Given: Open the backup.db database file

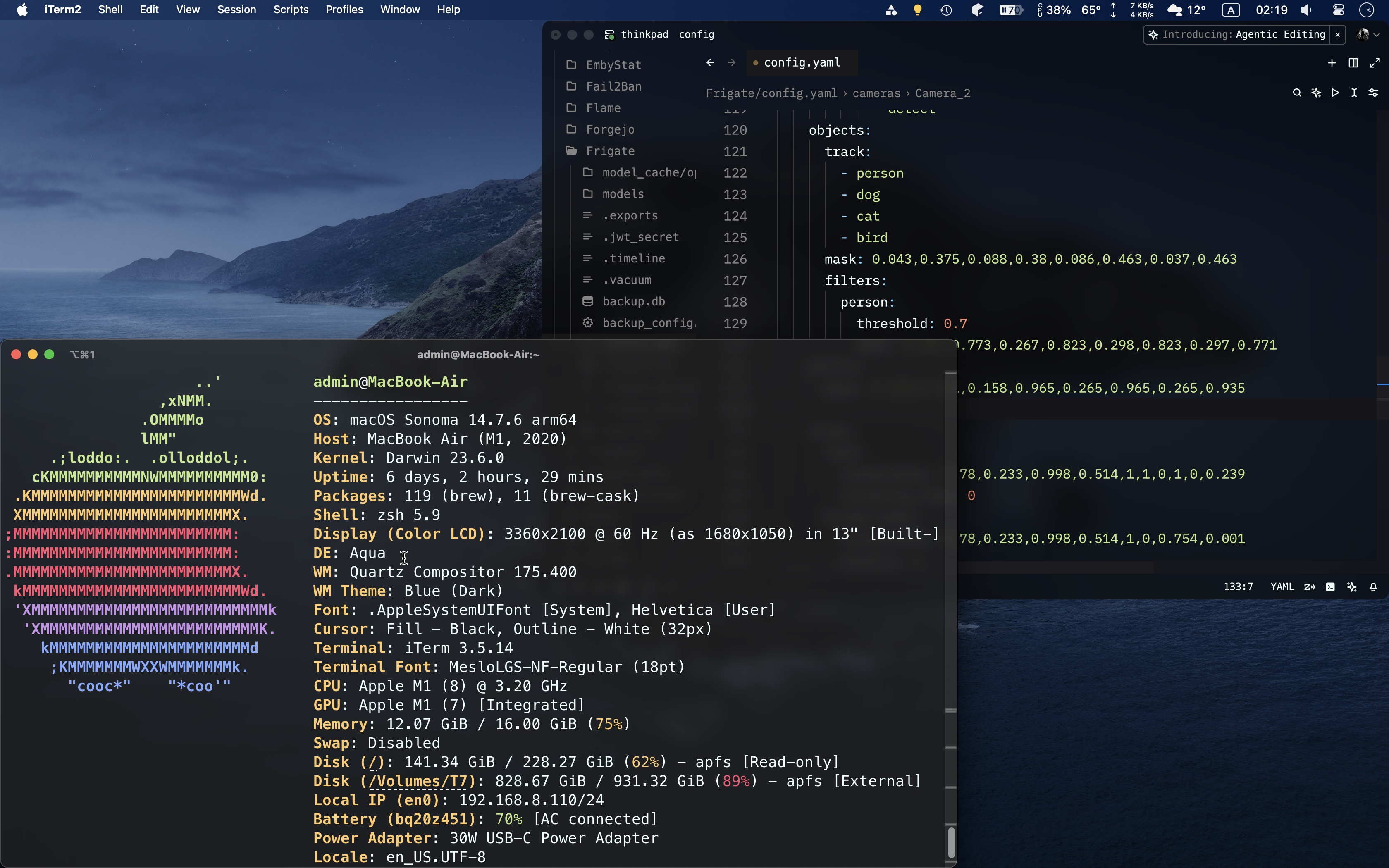Looking at the screenshot, I should point(634,301).
